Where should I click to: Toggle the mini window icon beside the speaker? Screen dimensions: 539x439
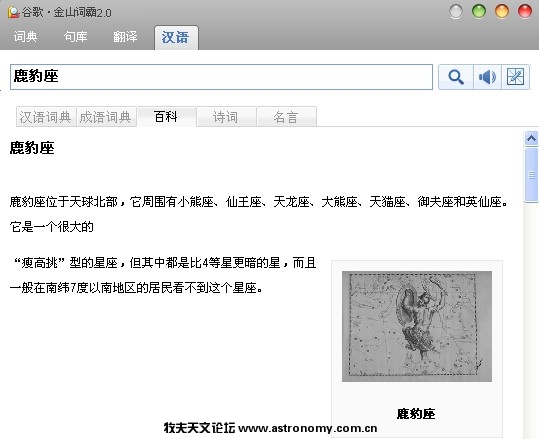click(x=515, y=77)
